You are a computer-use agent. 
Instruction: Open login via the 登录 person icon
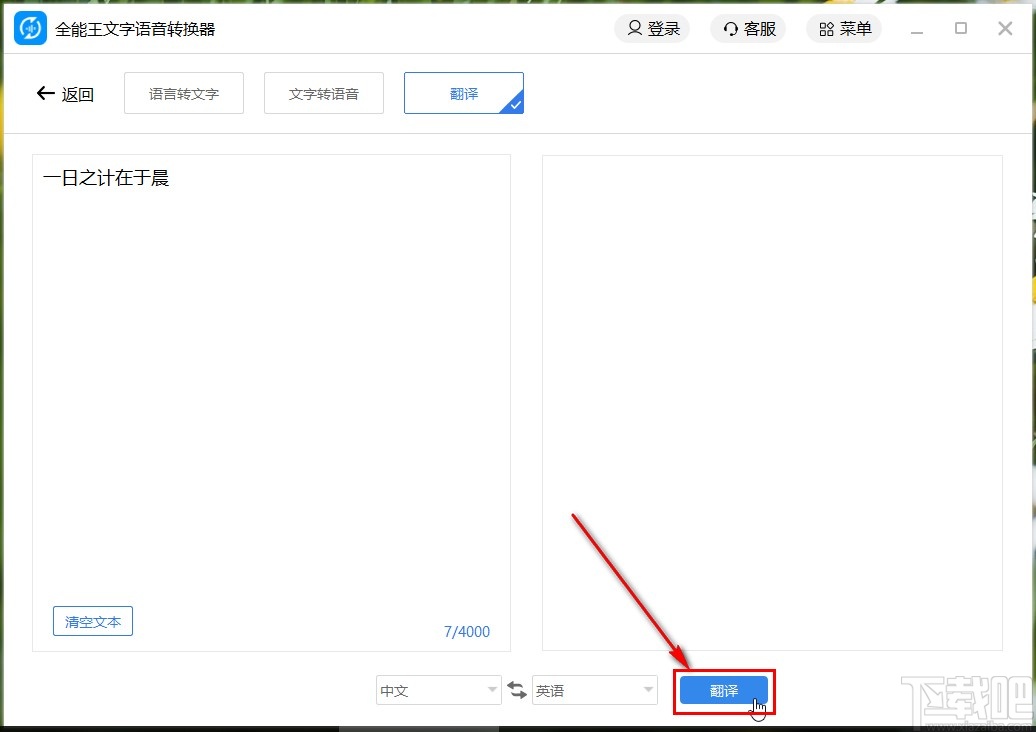click(634, 28)
